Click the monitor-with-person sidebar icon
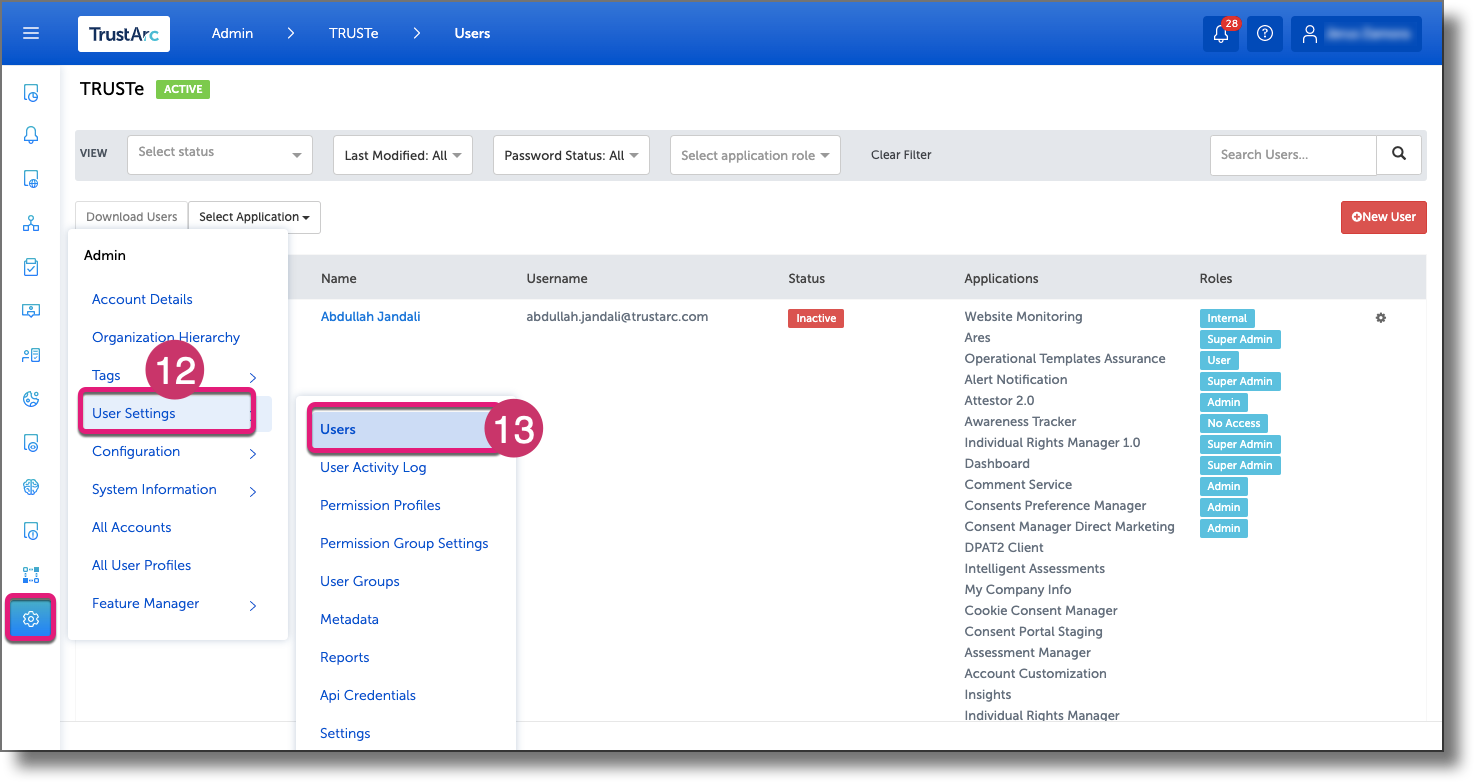The height and width of the screenshot is (783, 1475). (31, 311)
